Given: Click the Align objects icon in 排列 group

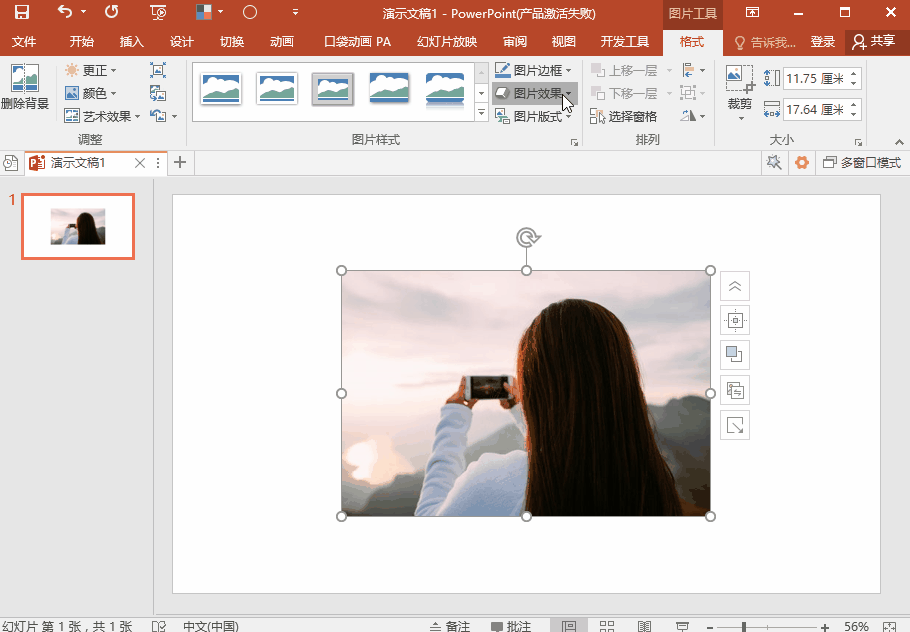Looking at the screenshot, I should [x=689, y=70].
